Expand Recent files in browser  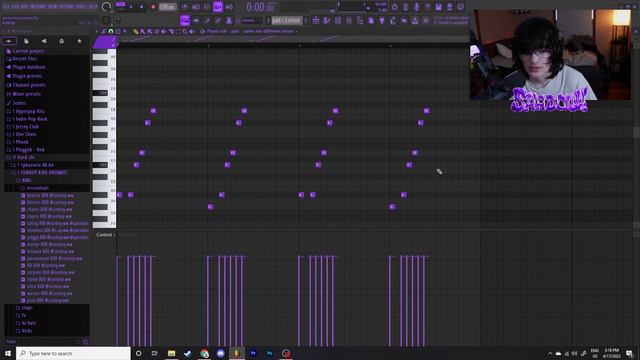point(22,59)
